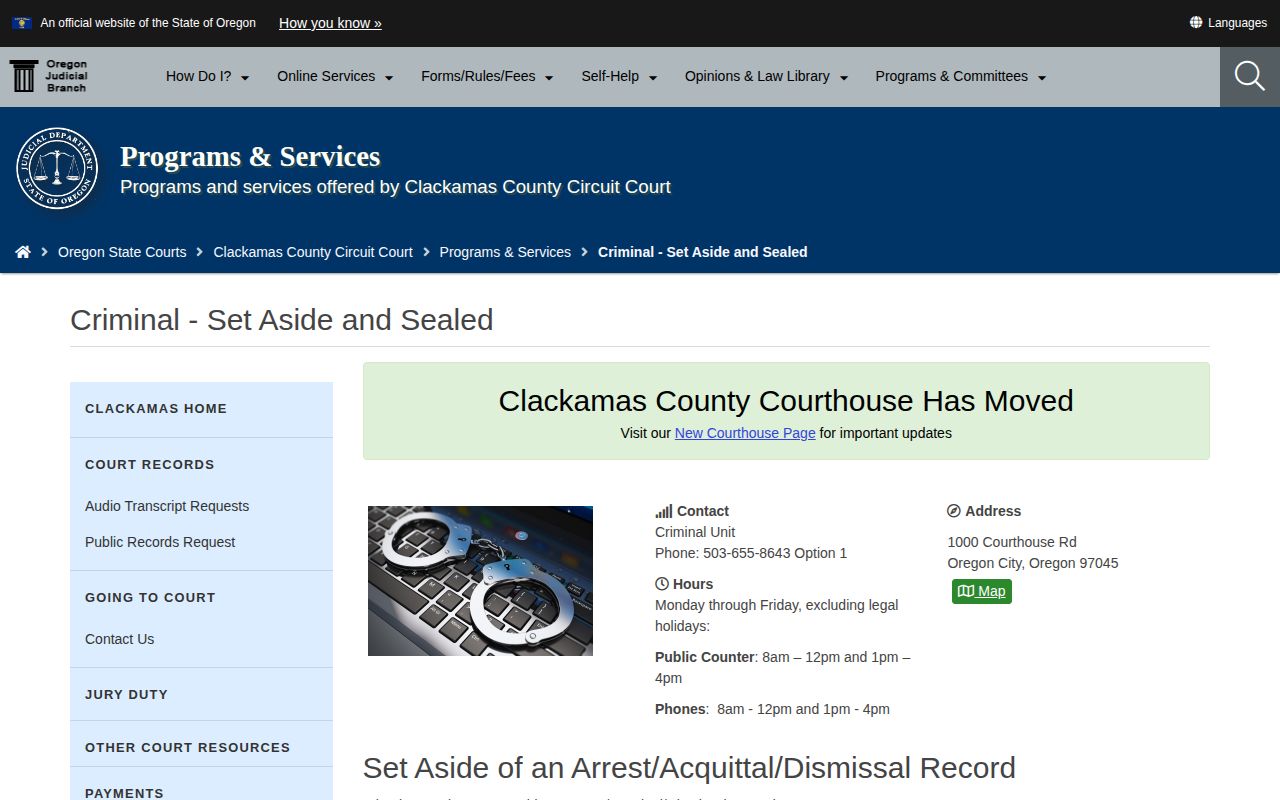Click the Criminal Unit contact text
1280x800 pixels.
(695, 532)
